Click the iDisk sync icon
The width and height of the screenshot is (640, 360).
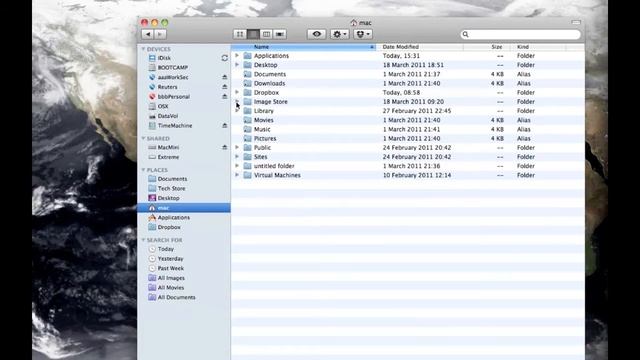(x=224, y=58)
